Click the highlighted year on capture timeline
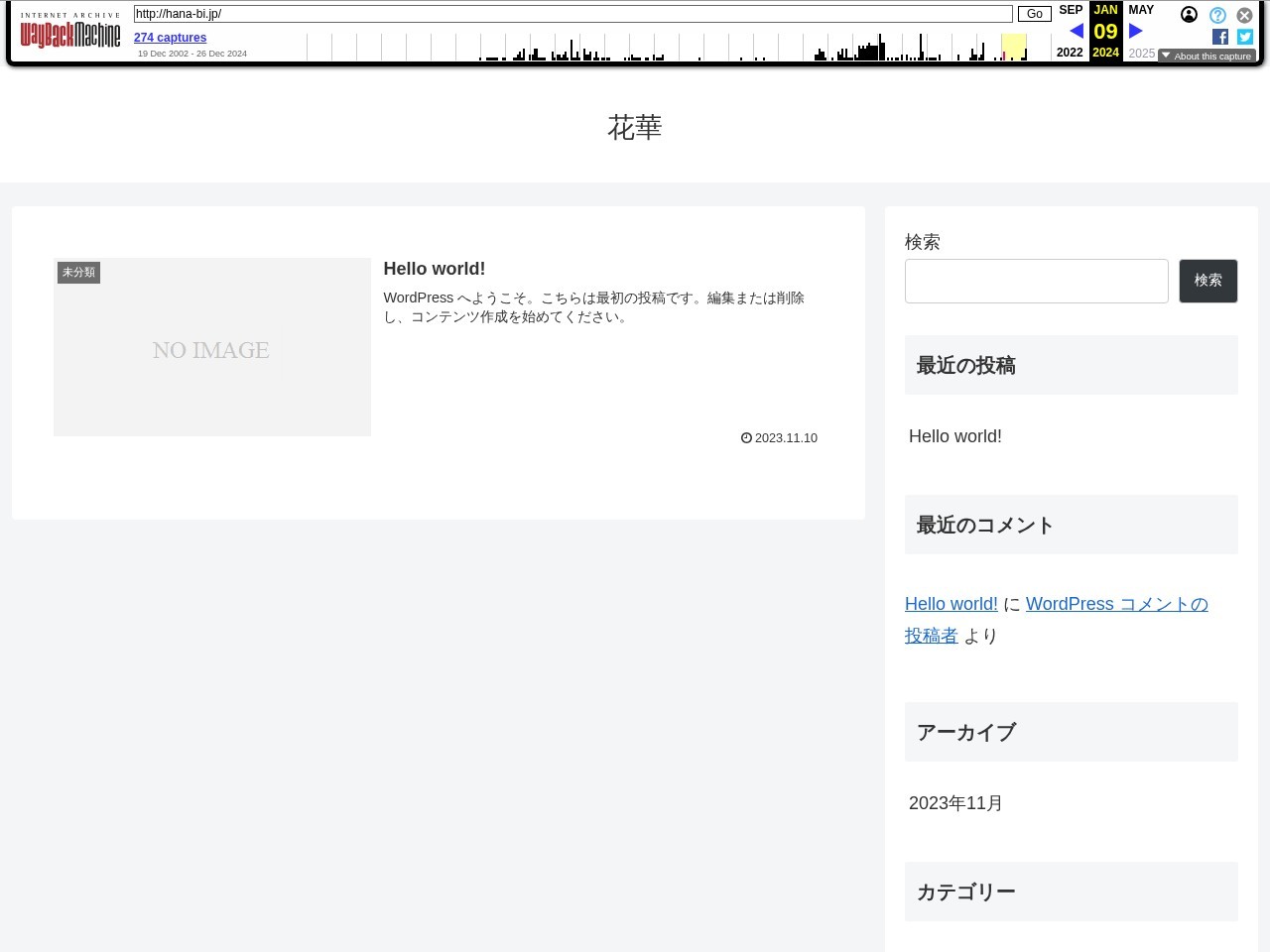The height and width of the screenshot is (952, 1270). pyautogui.click(x=1013, y=47)
